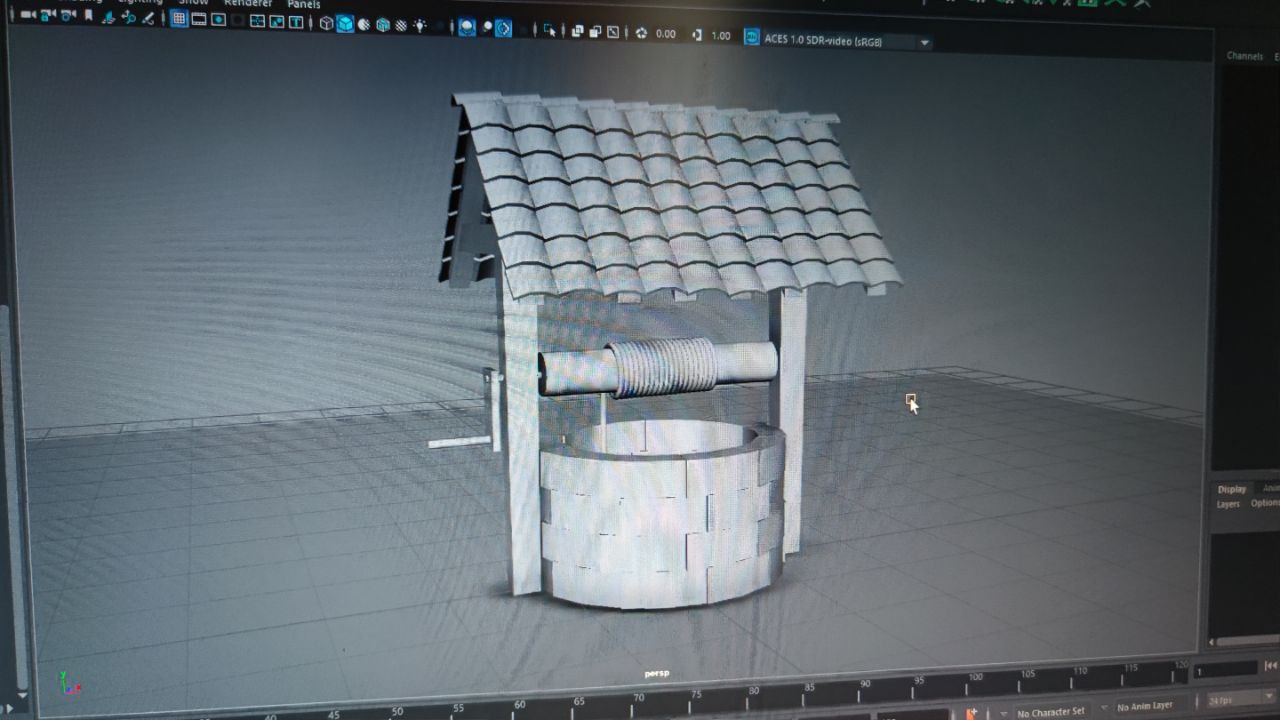
Task: Switch to wireframe display mode
Action: point(326,23)
